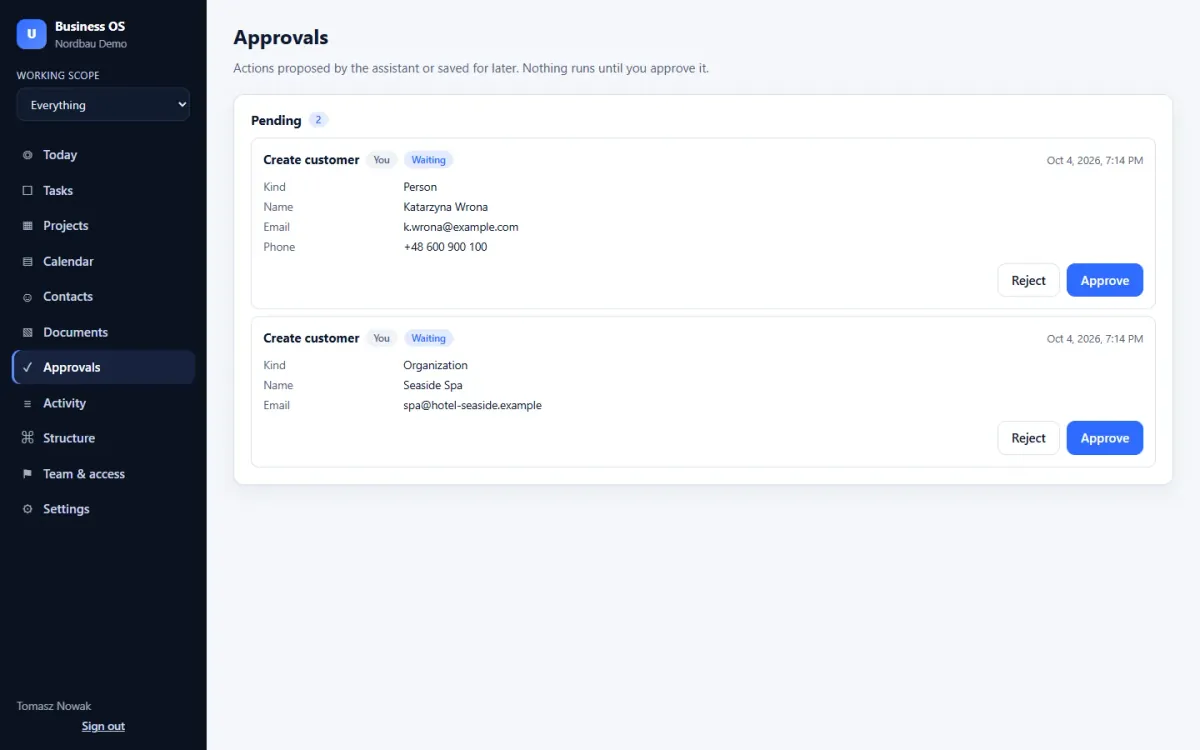This screenshot has height=750, width=1200.
Task: Click the phone +48 600 900 100
Action: tap(445, 247)
